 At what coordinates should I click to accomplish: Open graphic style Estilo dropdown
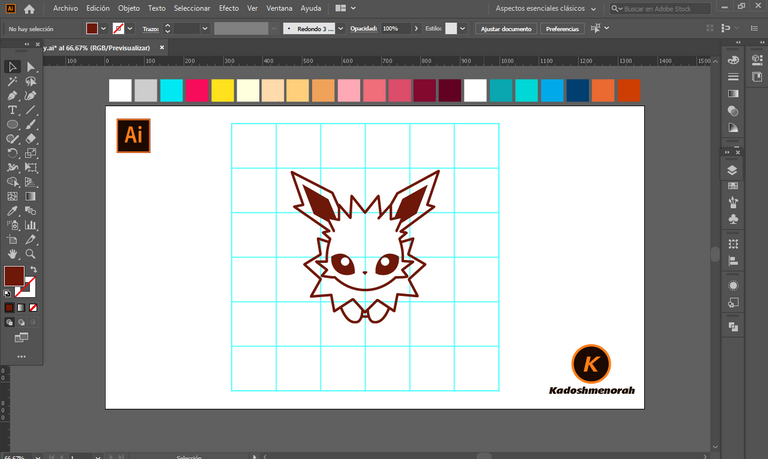pyautogui.click(x=462, y=28)
